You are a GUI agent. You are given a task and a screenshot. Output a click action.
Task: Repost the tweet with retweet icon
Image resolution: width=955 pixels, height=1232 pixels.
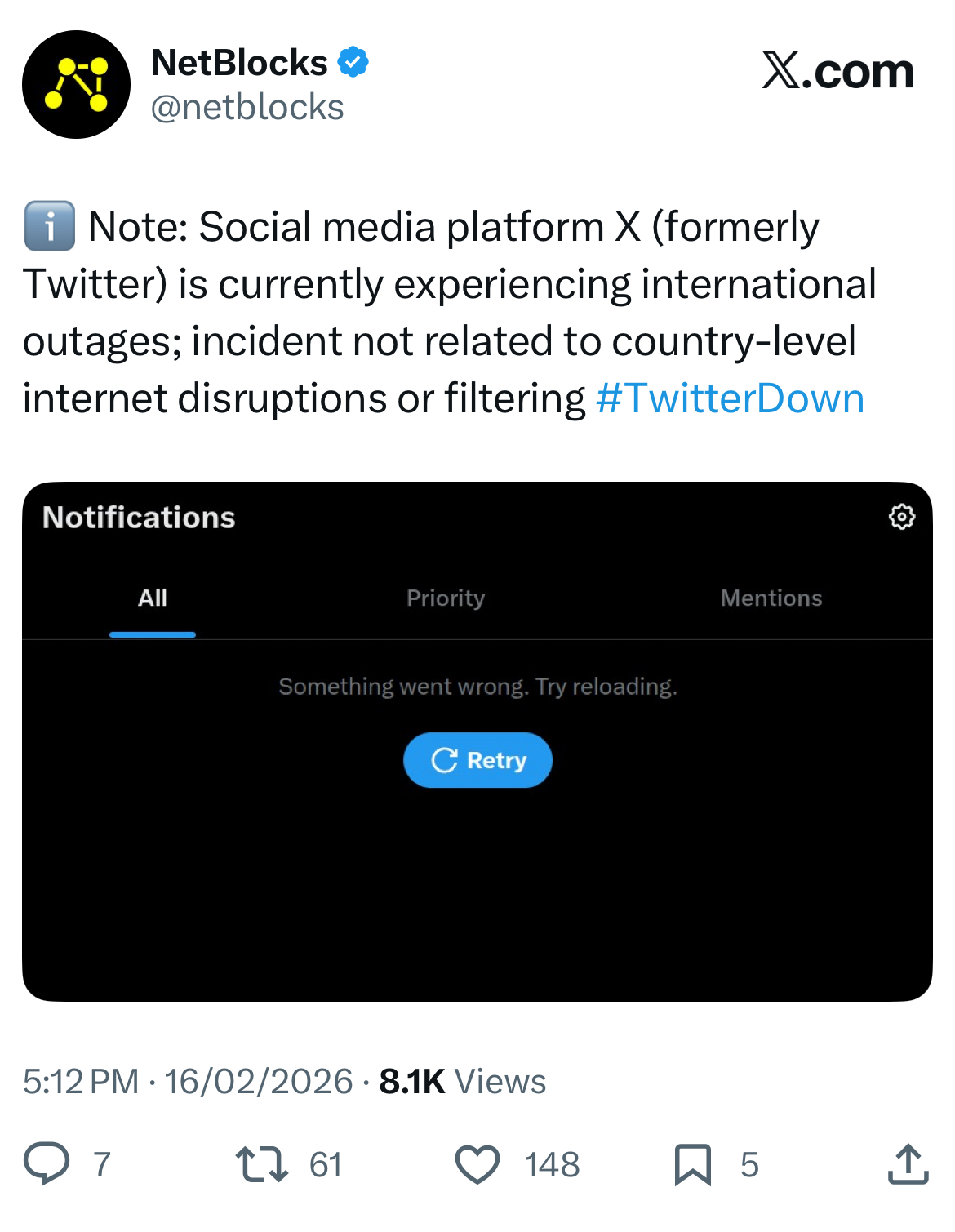click(261, 1164)
